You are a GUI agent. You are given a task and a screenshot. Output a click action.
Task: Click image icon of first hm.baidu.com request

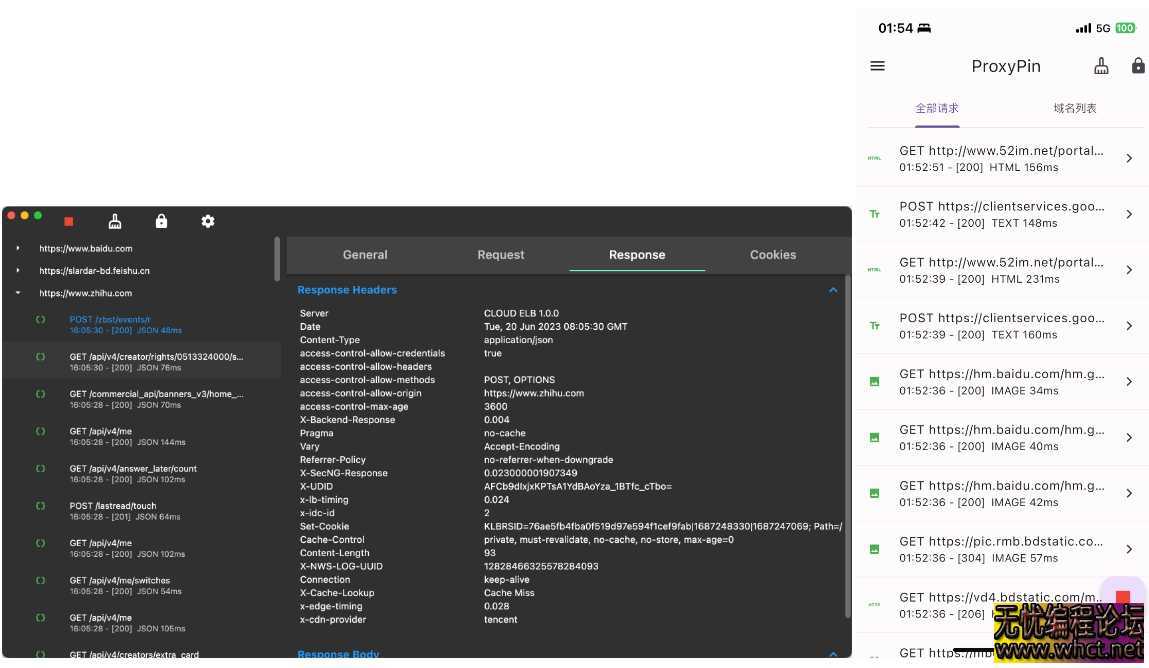875,381
